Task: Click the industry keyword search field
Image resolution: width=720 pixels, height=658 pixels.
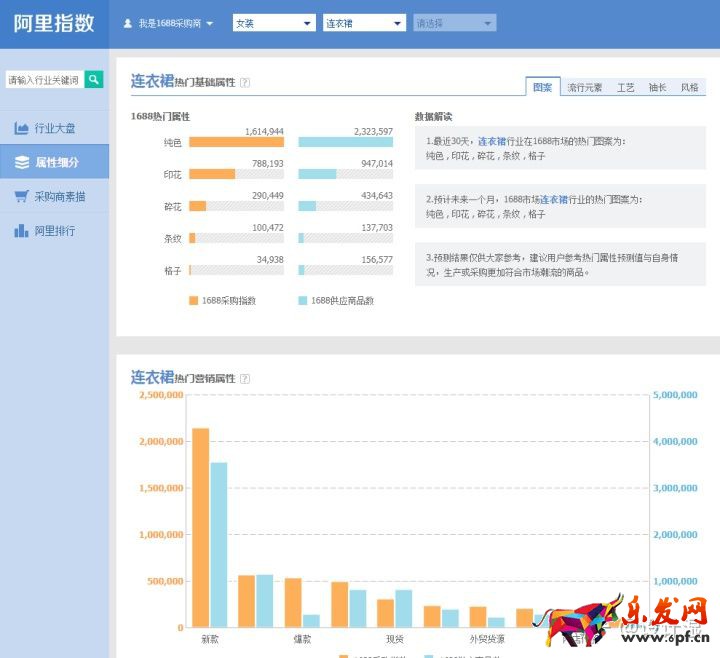Action: click(45, 79)
